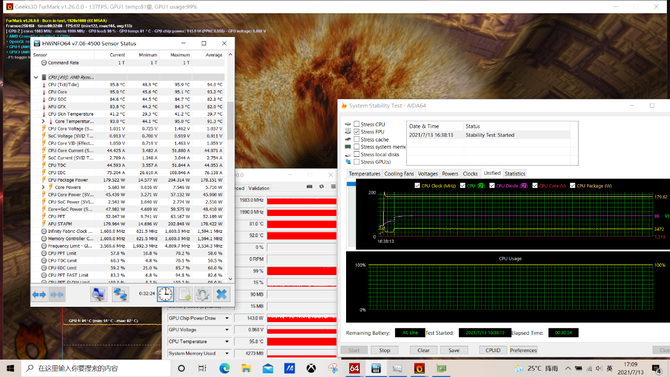Click HWiNFO expand columns arrows icon
670x377 pixels.
39,295
